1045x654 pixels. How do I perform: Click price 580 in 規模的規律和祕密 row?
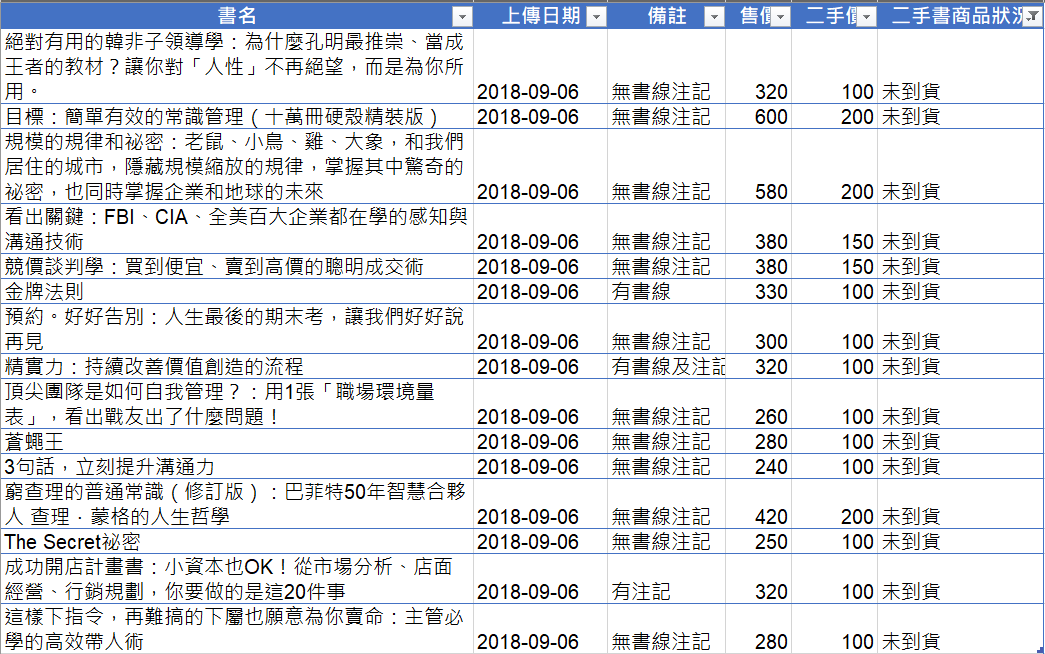pos(771,192)
